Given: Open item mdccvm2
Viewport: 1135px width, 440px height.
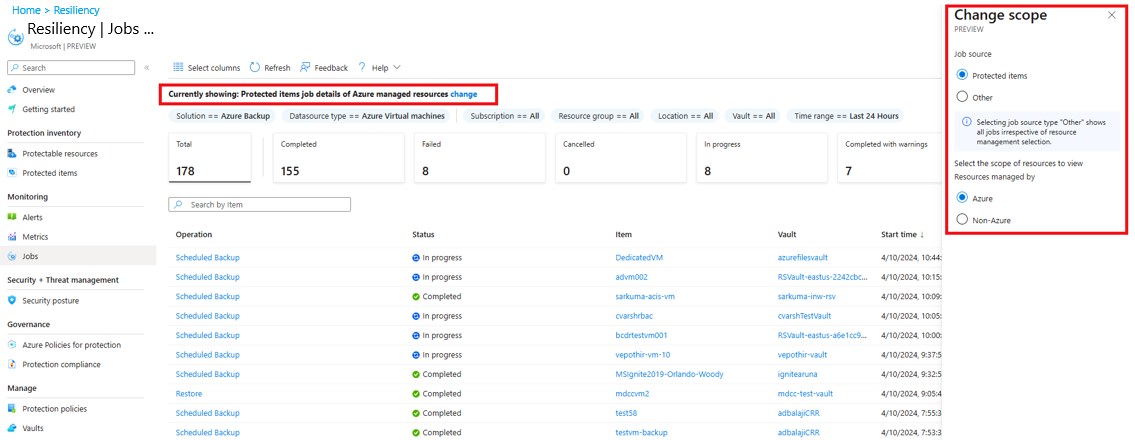Looking at the screenshot, I should click(x=631, y=394).
